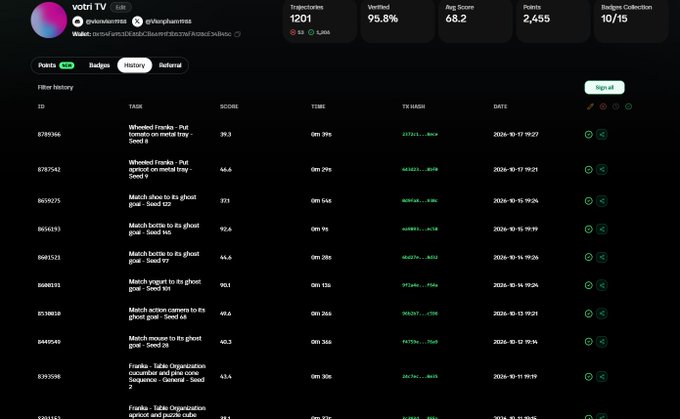Filter by the red failed icon in header
Viewport: 680px width, 419px height.
point(603,106)
